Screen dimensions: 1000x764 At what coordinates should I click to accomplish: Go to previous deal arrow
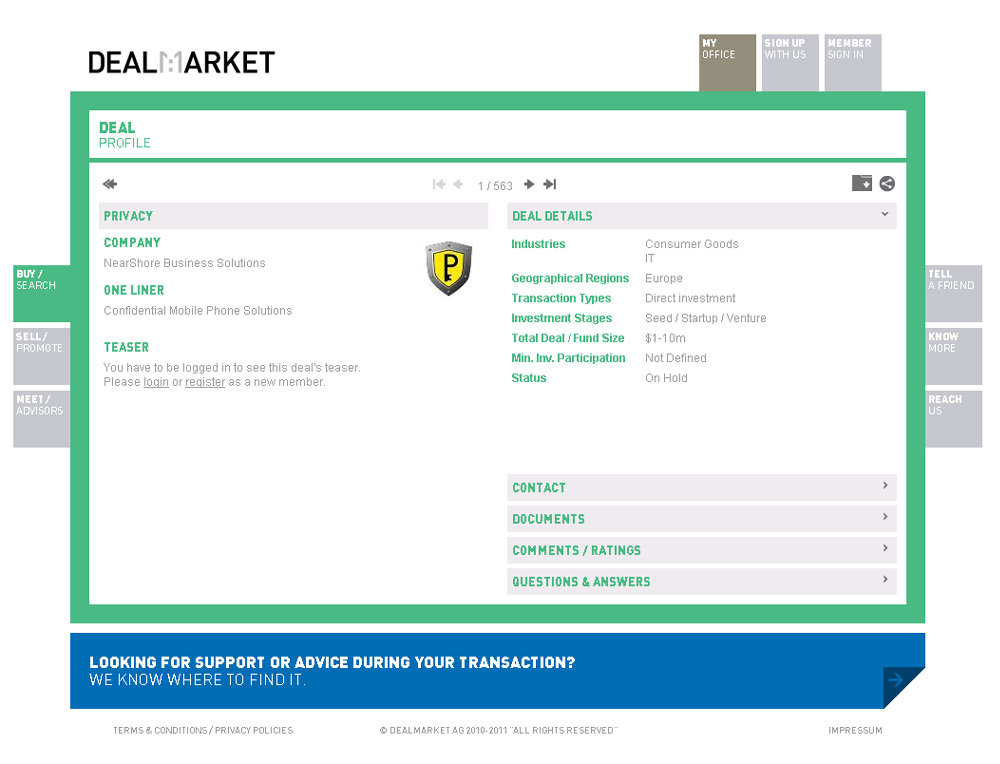(458, 184)
